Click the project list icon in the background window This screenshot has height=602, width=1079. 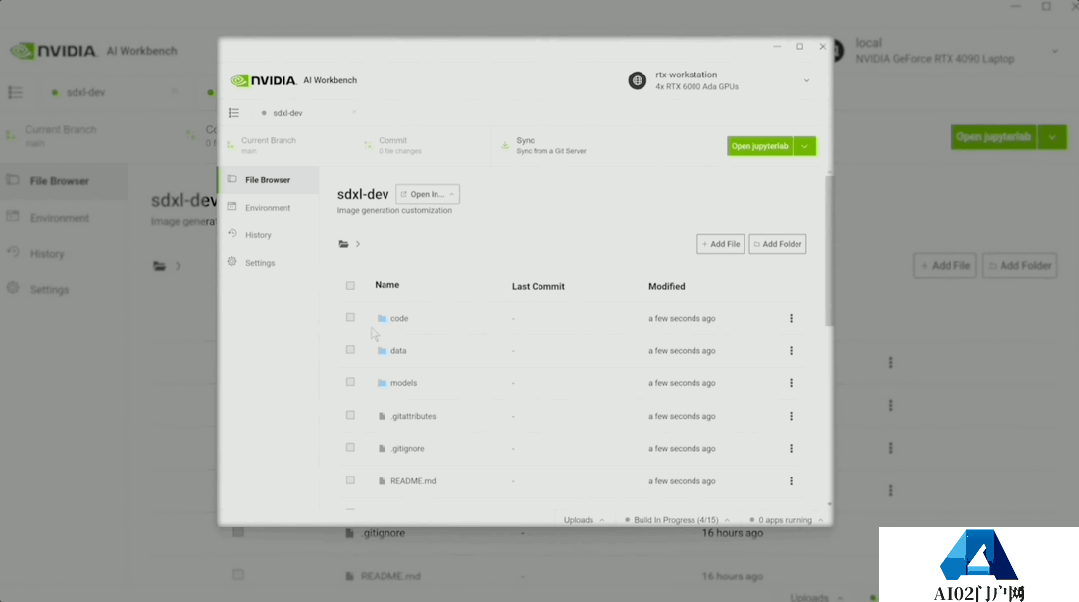pyautogui.click(x=15, y=92)
